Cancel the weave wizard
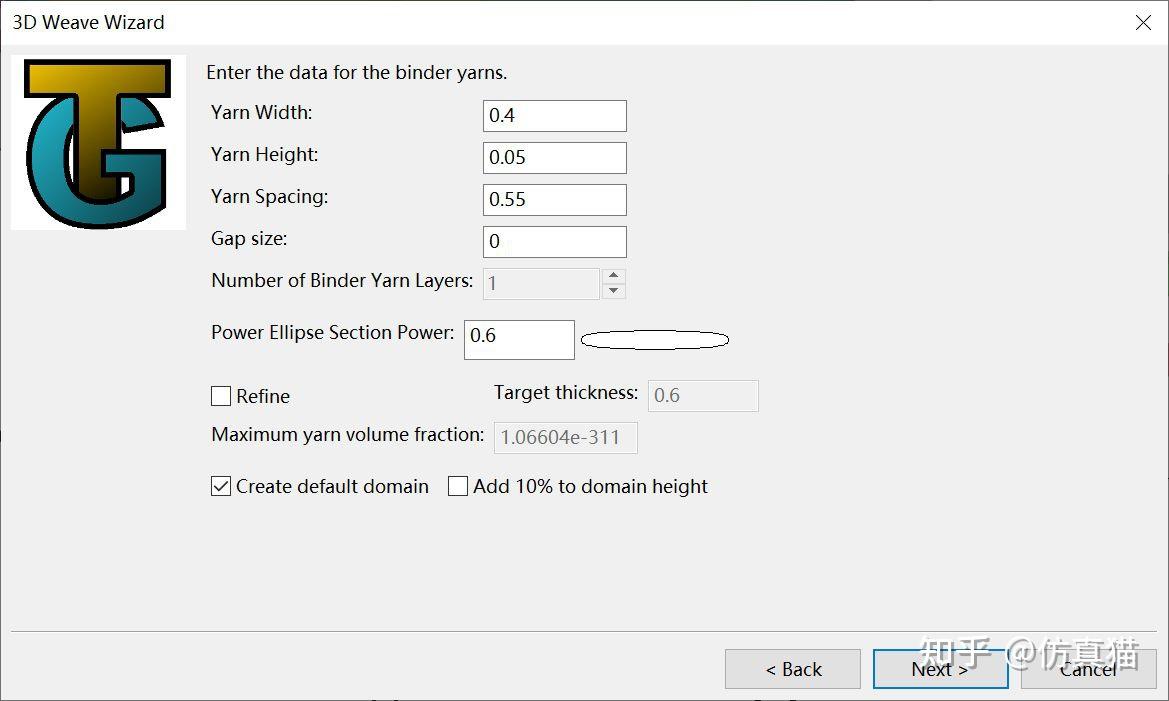 coord(1088,669)
